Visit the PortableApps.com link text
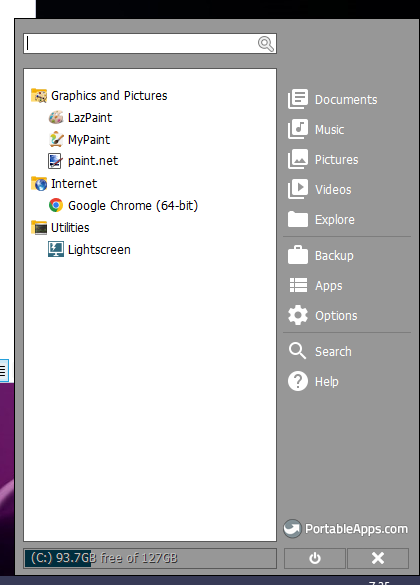 pos(356,529)
